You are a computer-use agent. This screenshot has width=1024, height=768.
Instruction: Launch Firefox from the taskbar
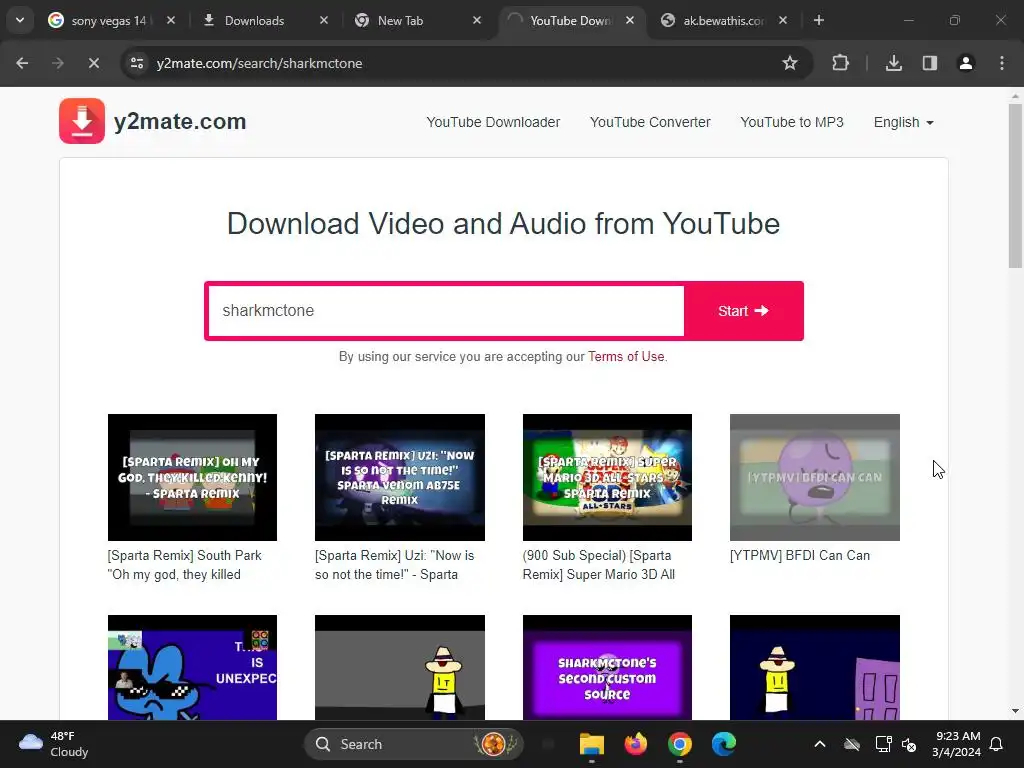tap(635, 744)
